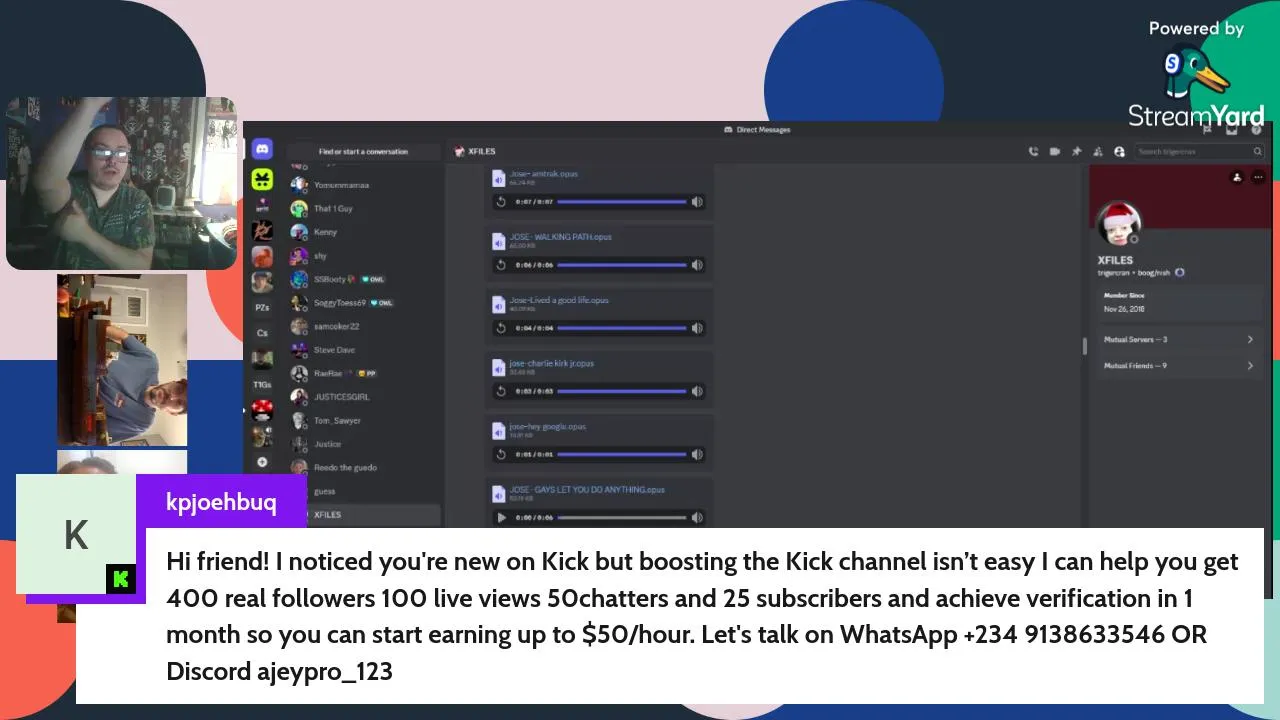Open Discord Direct Messages home icon
The height and width of the screenshot is (720, 1280).
click(x=262, y=150)
